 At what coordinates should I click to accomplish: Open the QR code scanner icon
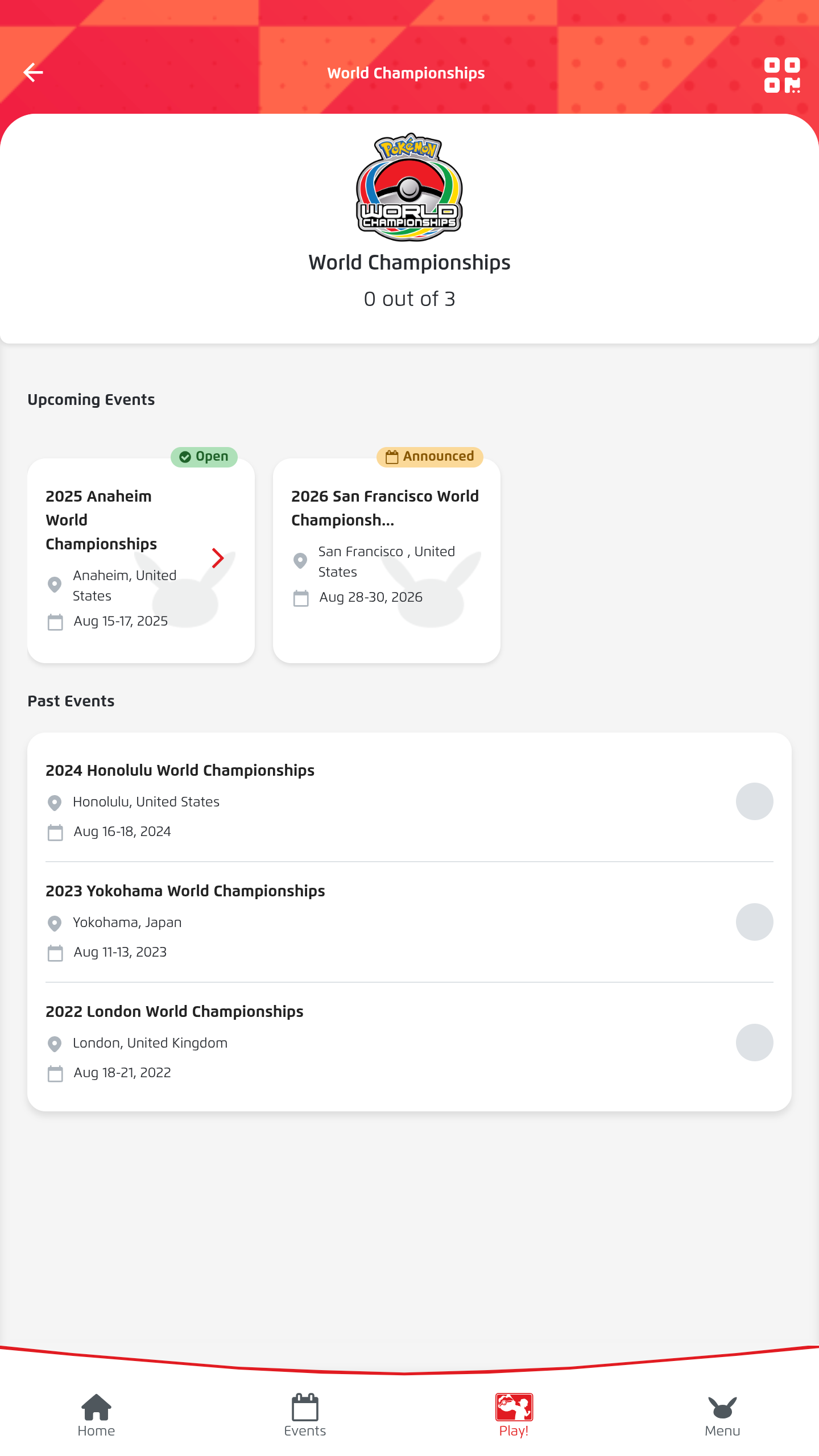click(x=782, y=75)
